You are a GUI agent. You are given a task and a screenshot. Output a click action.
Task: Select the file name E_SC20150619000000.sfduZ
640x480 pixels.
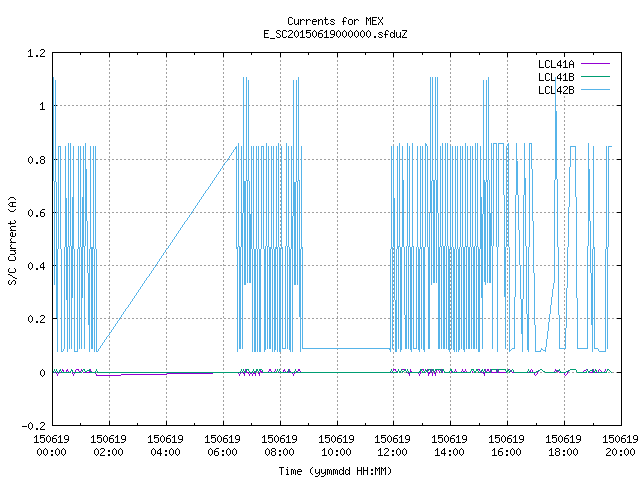pos(335,34)
